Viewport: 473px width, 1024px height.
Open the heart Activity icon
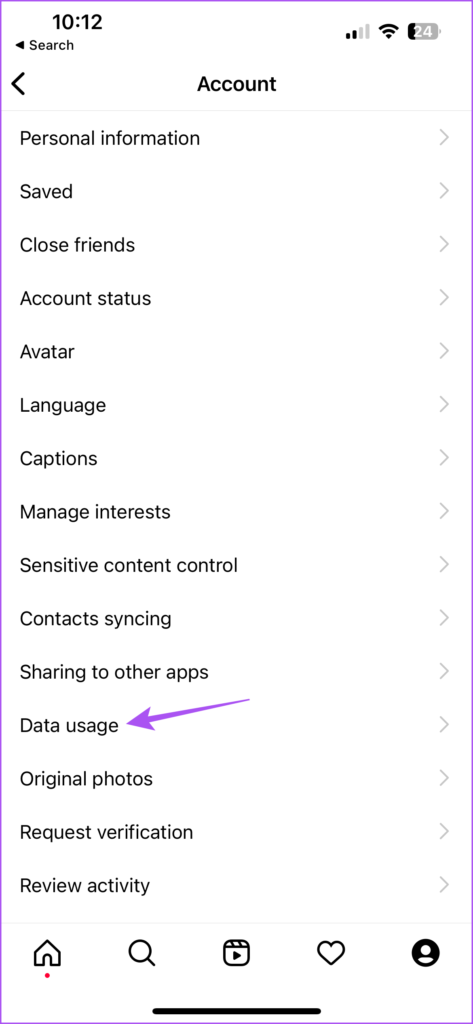[x=331, y=953]
